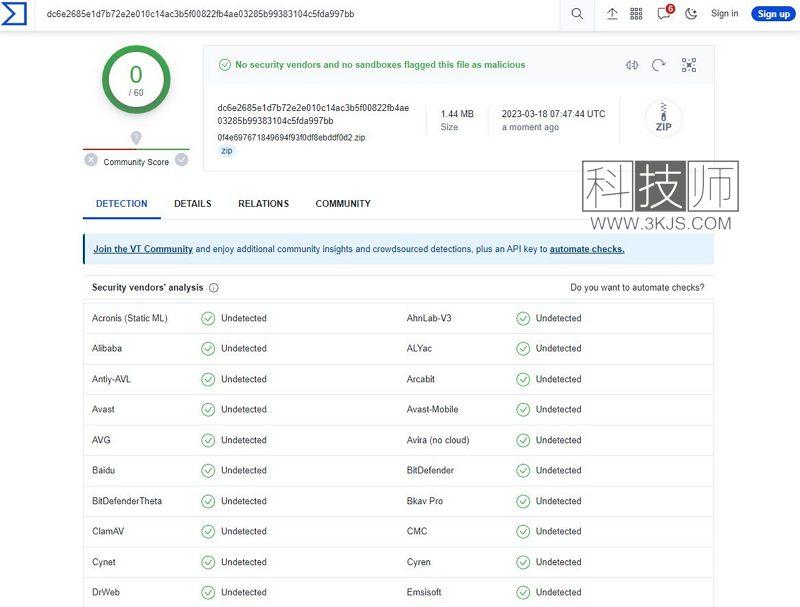Click the AhnLab-V3 undetected check icon
The image size is (800, 607).
(x=523, y=318)
